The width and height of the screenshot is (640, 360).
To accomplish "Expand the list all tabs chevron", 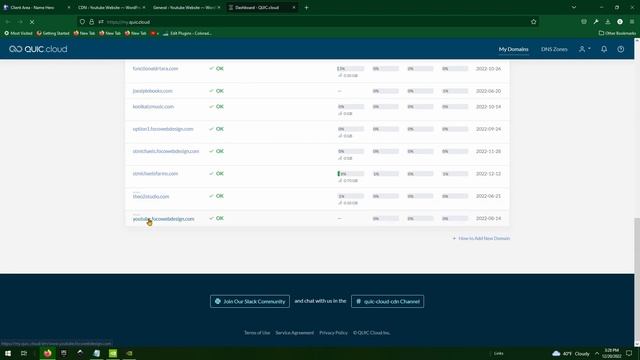I will 573,7.
